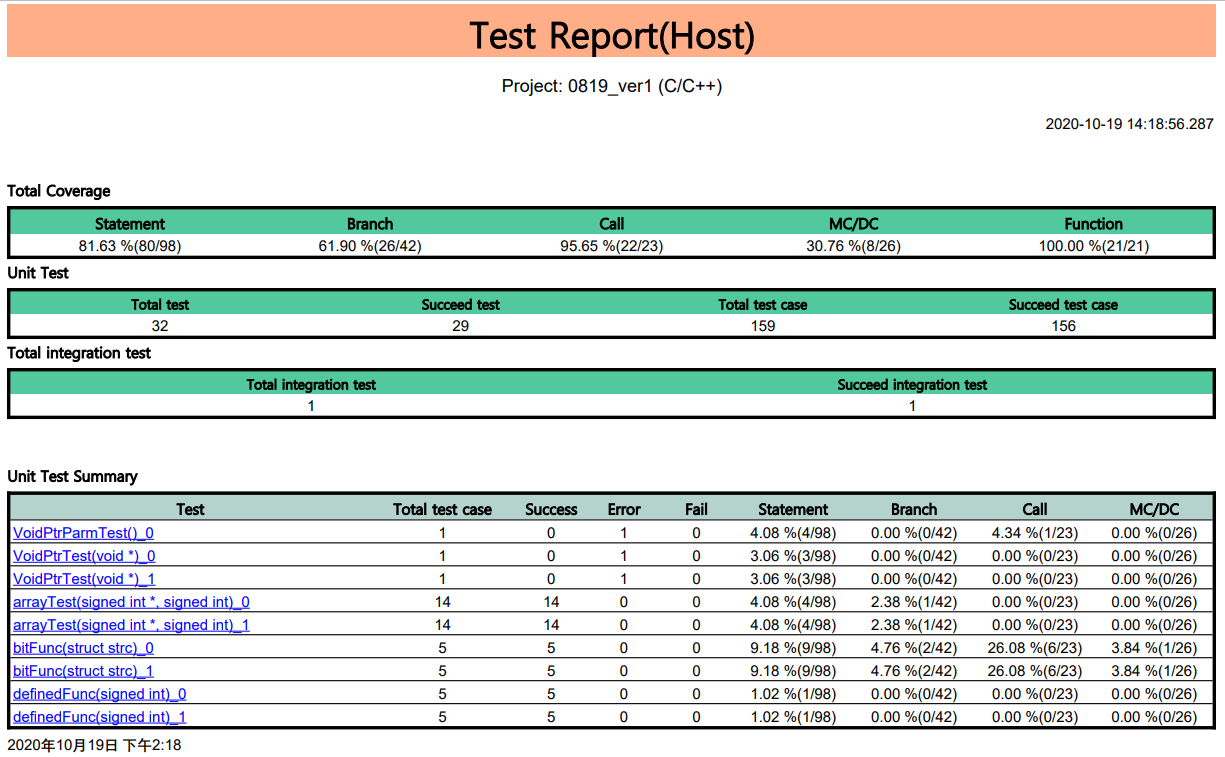The width and height of the screenshot is (1225, 757).
Task: Click the "Fail" column header
Action: (x=696, y=509)
